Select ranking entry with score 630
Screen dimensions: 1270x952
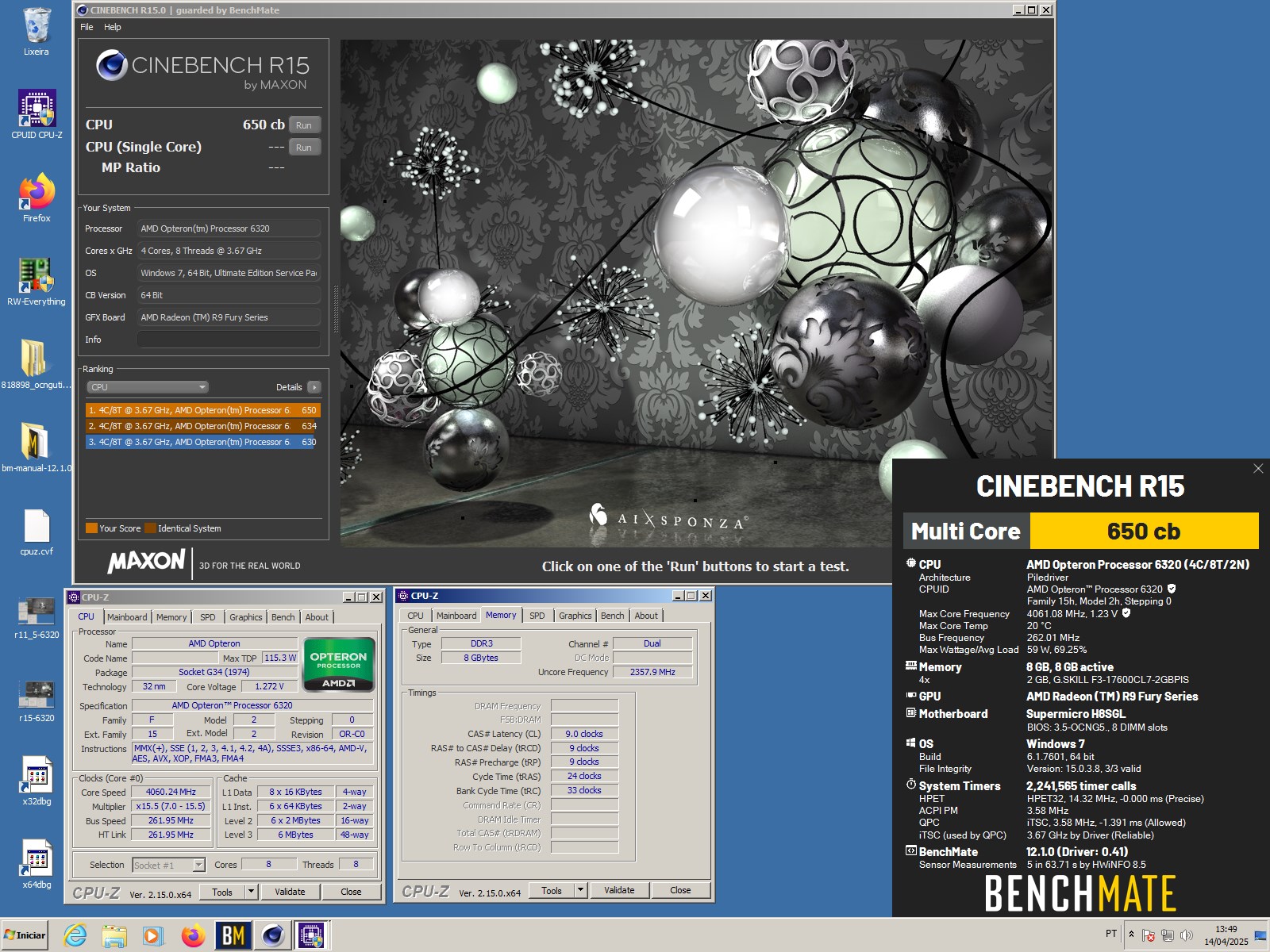tap(202, 442)
